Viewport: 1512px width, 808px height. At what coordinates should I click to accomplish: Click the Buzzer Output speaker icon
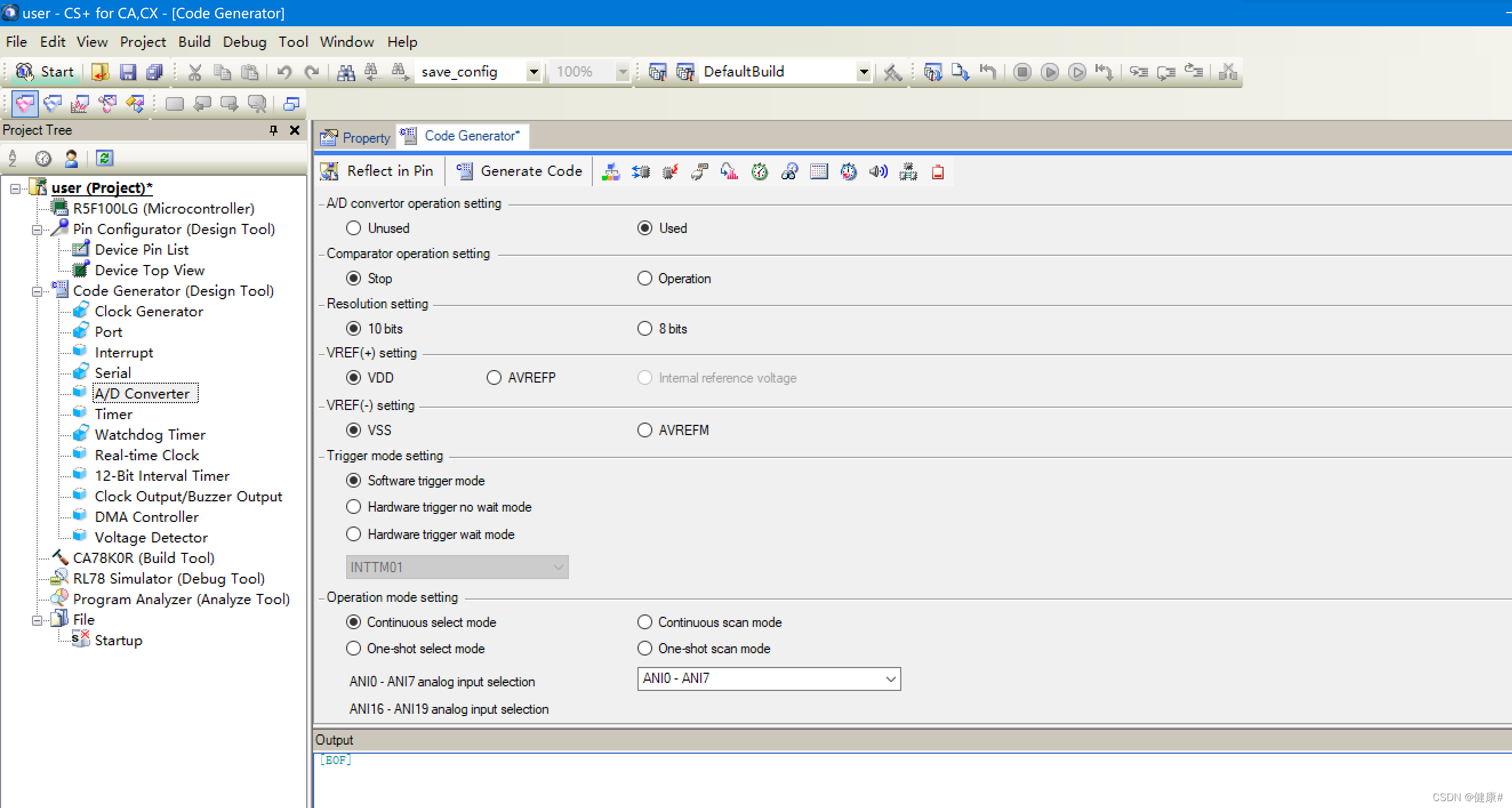pos(878,171)
